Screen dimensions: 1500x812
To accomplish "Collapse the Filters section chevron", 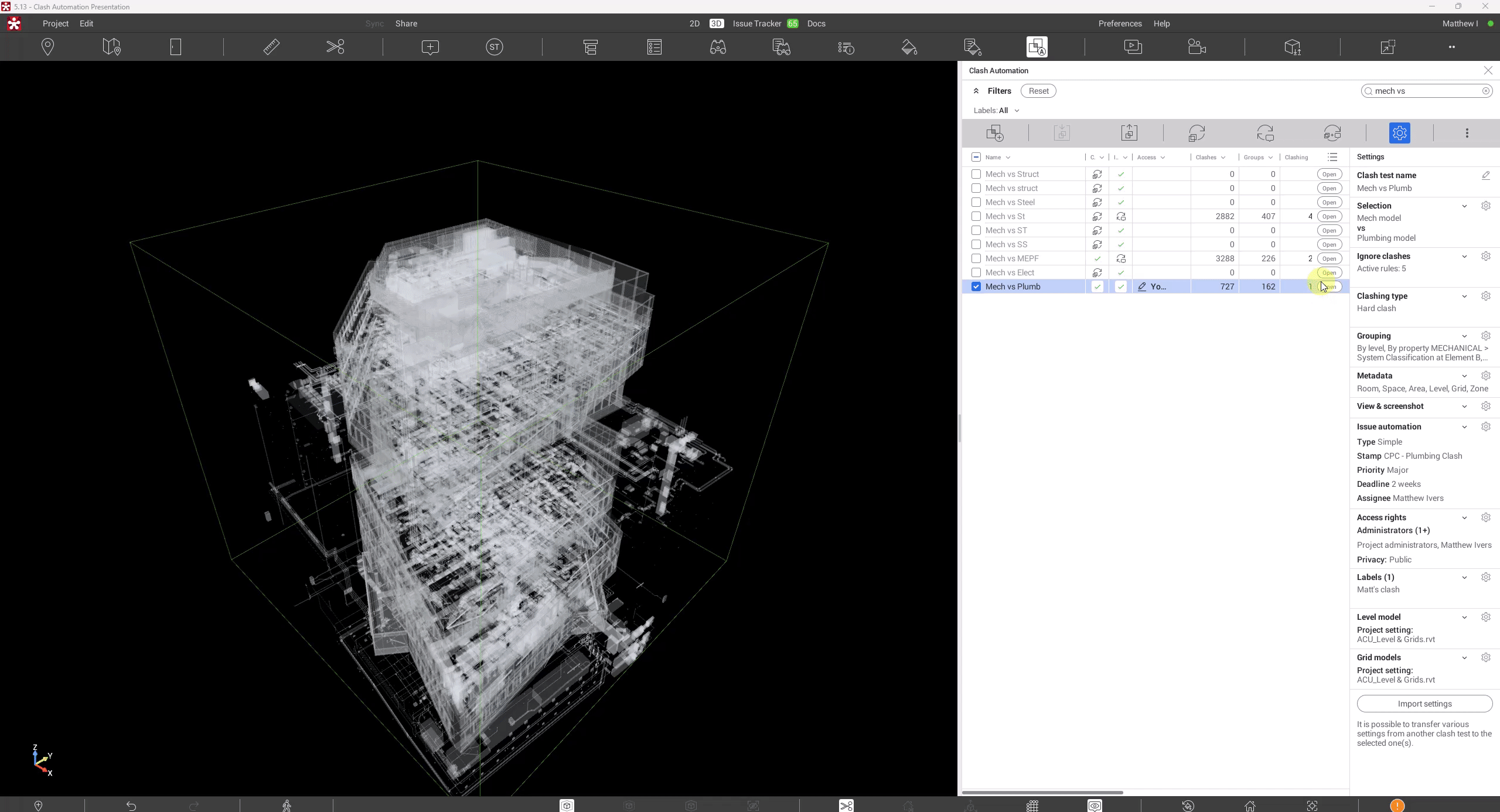I will 976,91.
